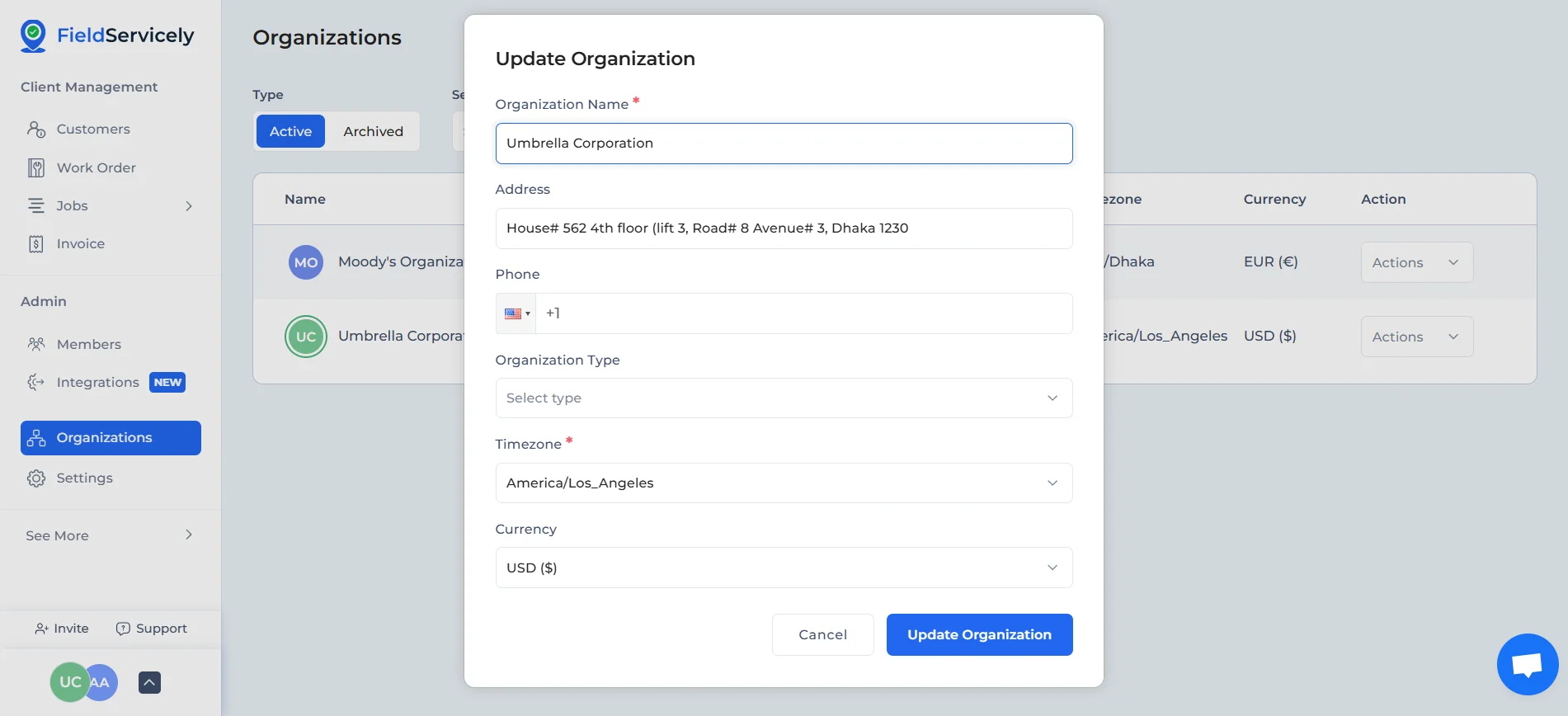Click the Address input field

coord(784,228)
